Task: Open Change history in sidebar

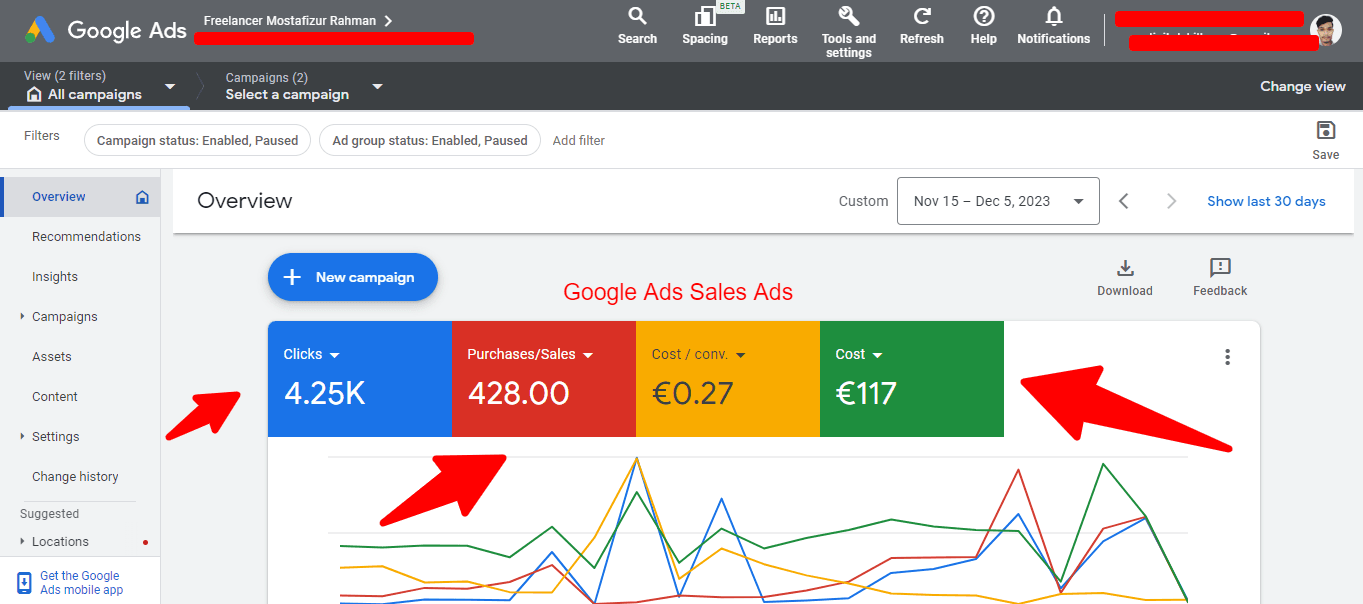Action: point(75,477)
